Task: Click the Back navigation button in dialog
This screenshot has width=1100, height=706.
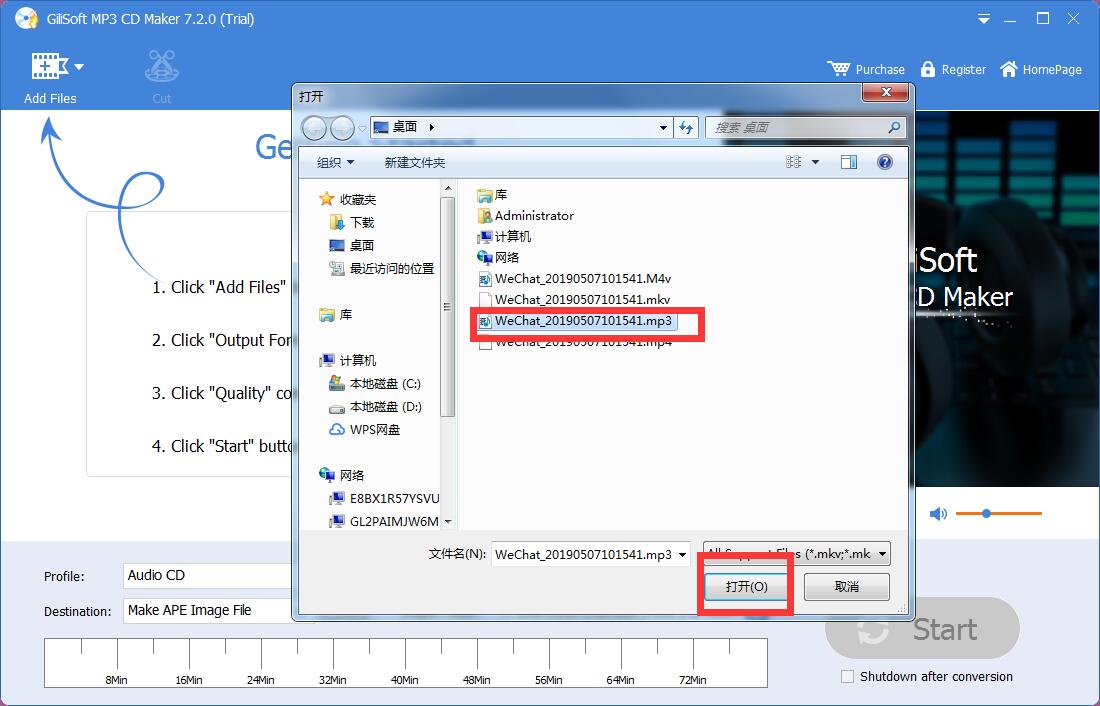Action: pyautogui.click(x=314, y=128)
